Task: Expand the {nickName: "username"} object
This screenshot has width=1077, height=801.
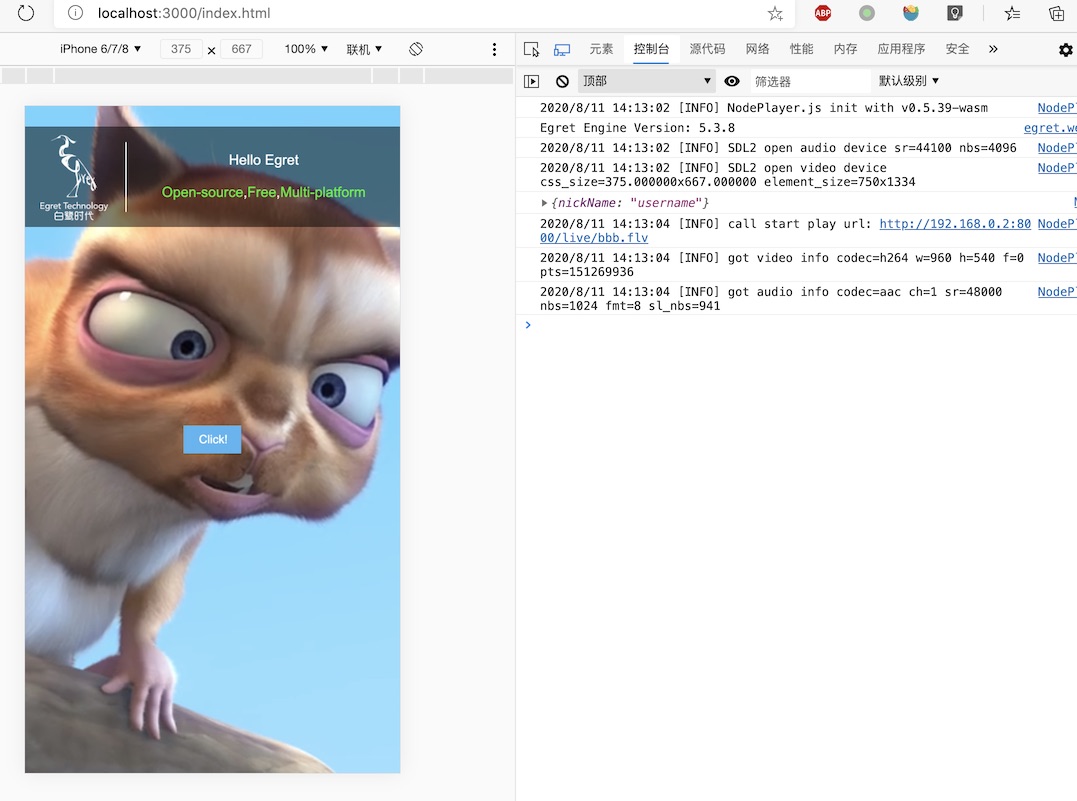Action: (x=544, y=203)
